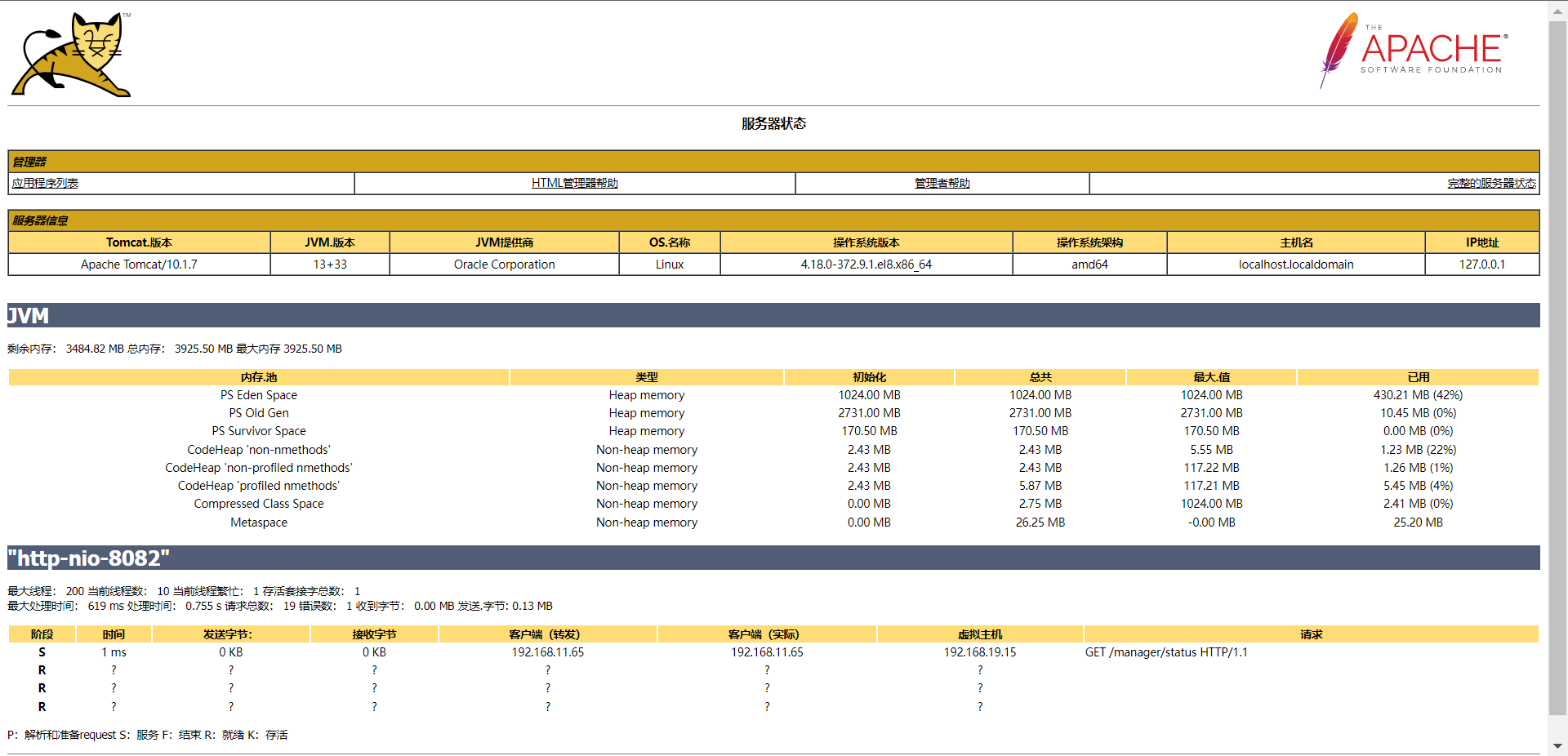Click the 客户端 (转发) column header
The height and width of the screenshot is (756, 1568).
548,634
